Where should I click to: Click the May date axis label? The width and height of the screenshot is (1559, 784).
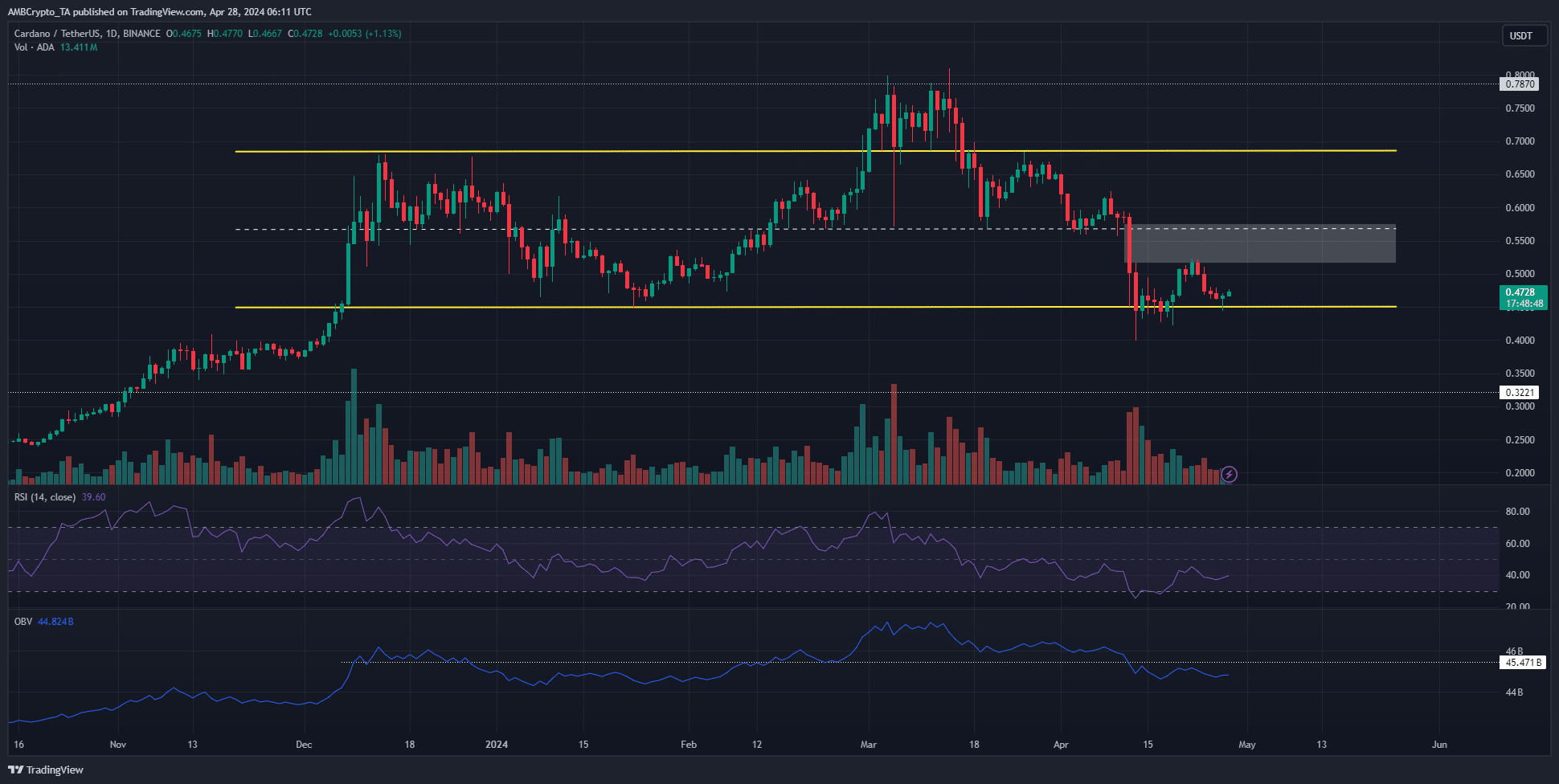[1246, 745]
